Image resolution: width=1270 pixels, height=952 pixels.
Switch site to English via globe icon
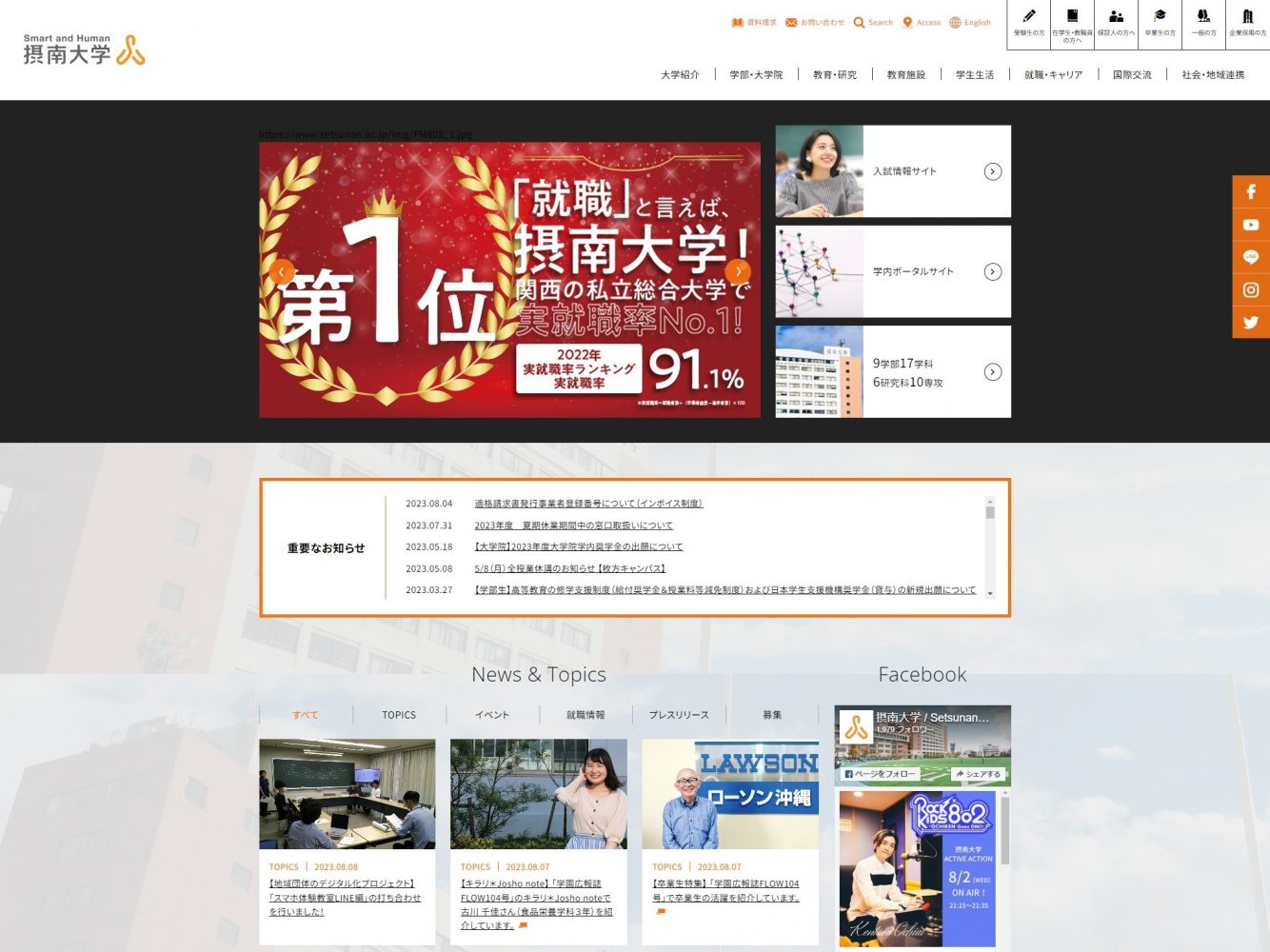[x=970, y=23]
